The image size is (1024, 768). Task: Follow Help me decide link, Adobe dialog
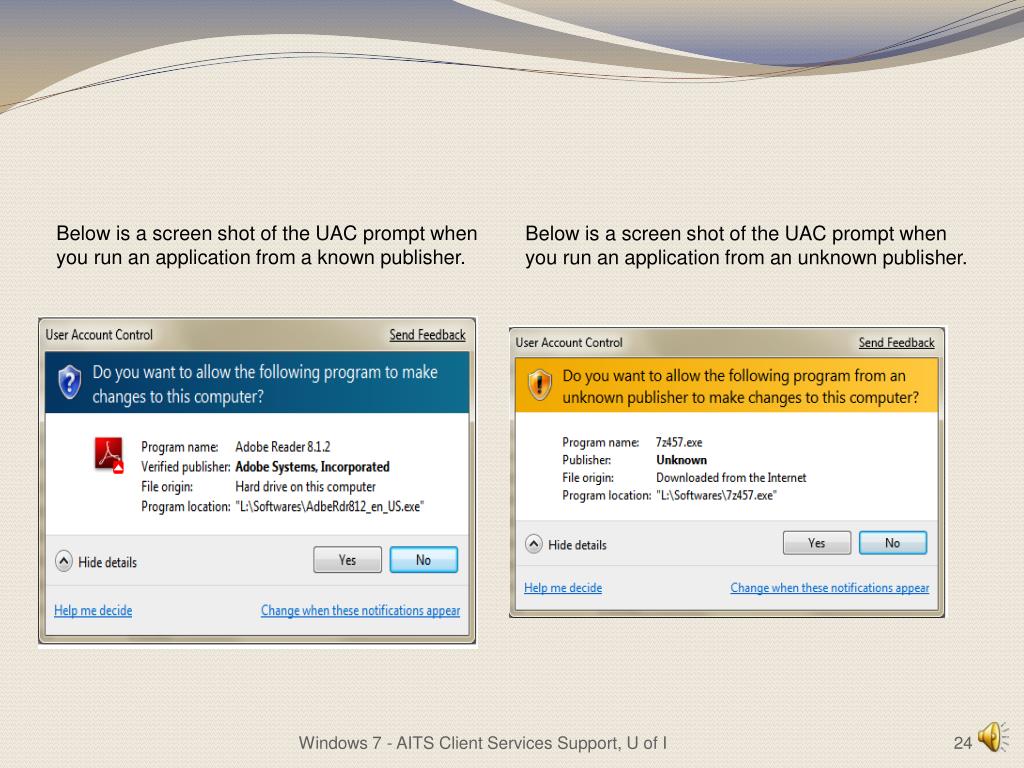93,610
